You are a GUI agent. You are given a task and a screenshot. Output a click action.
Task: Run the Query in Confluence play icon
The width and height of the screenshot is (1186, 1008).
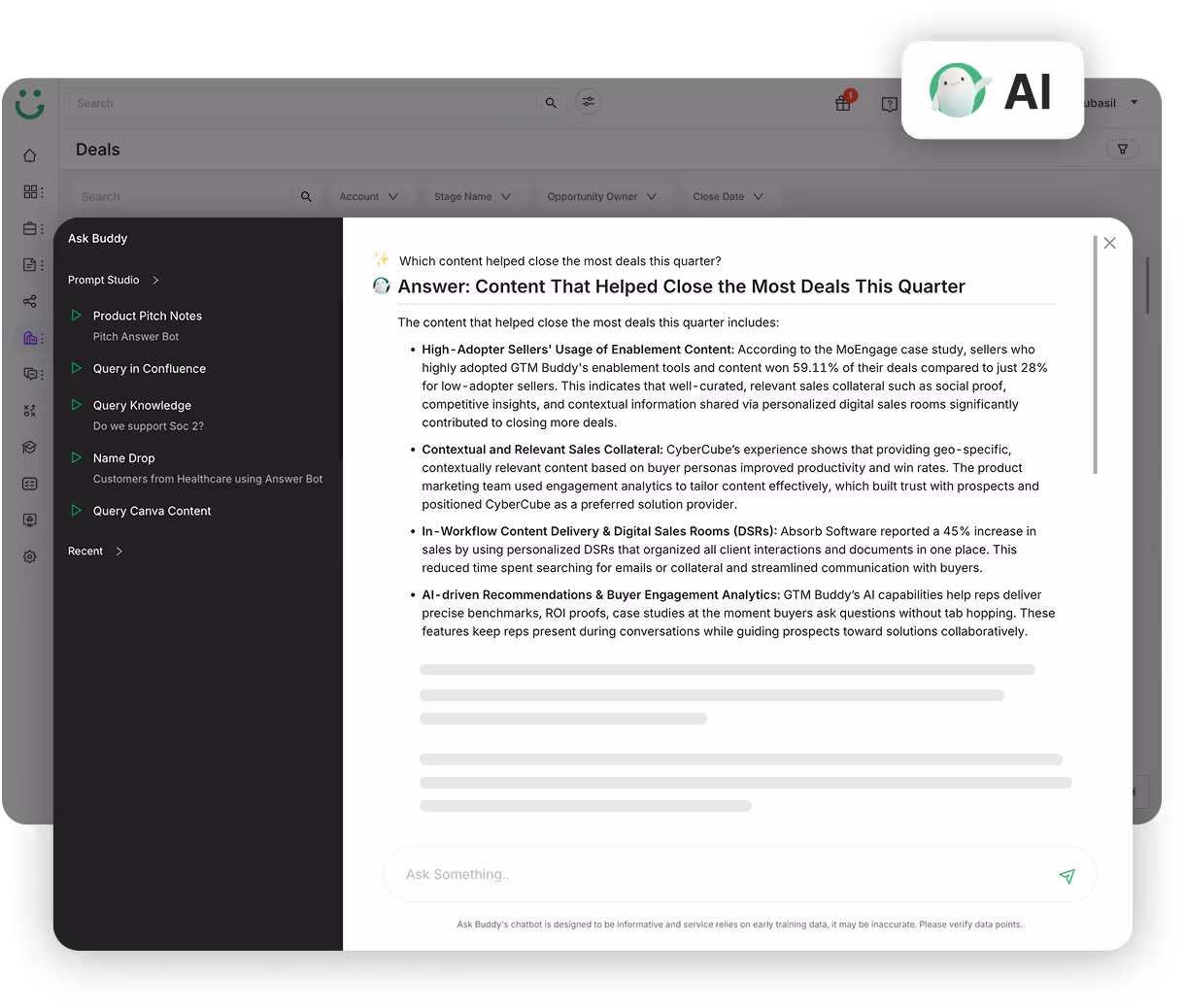pyautogui.click(x=76, y=368)
